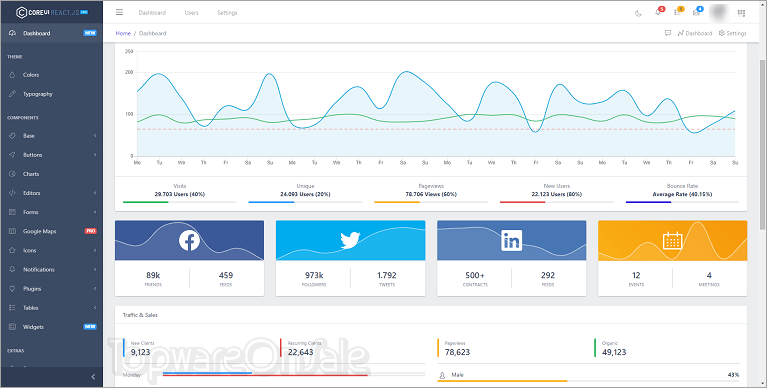Open the messages envelope icon in header
The height and width of the screenshot is (388, 767).
pos(697,12)
